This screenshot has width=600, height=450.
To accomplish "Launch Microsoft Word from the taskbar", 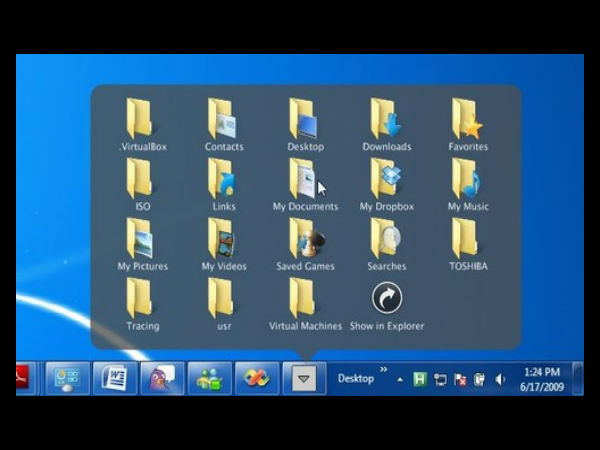I will pos(115,378).
